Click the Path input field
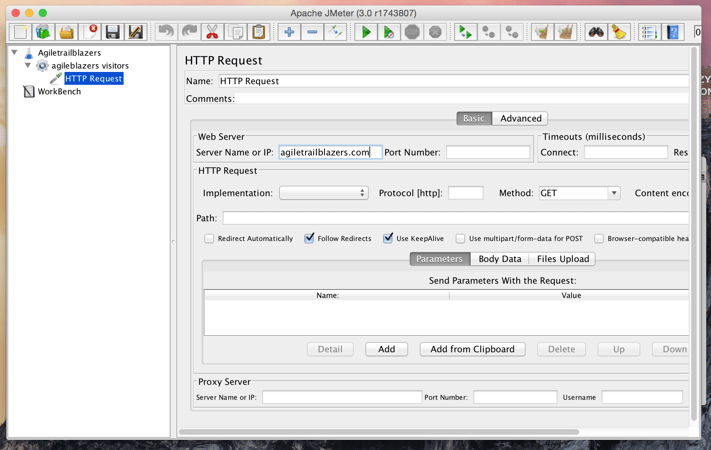711x450 pixels. [456, 218]
